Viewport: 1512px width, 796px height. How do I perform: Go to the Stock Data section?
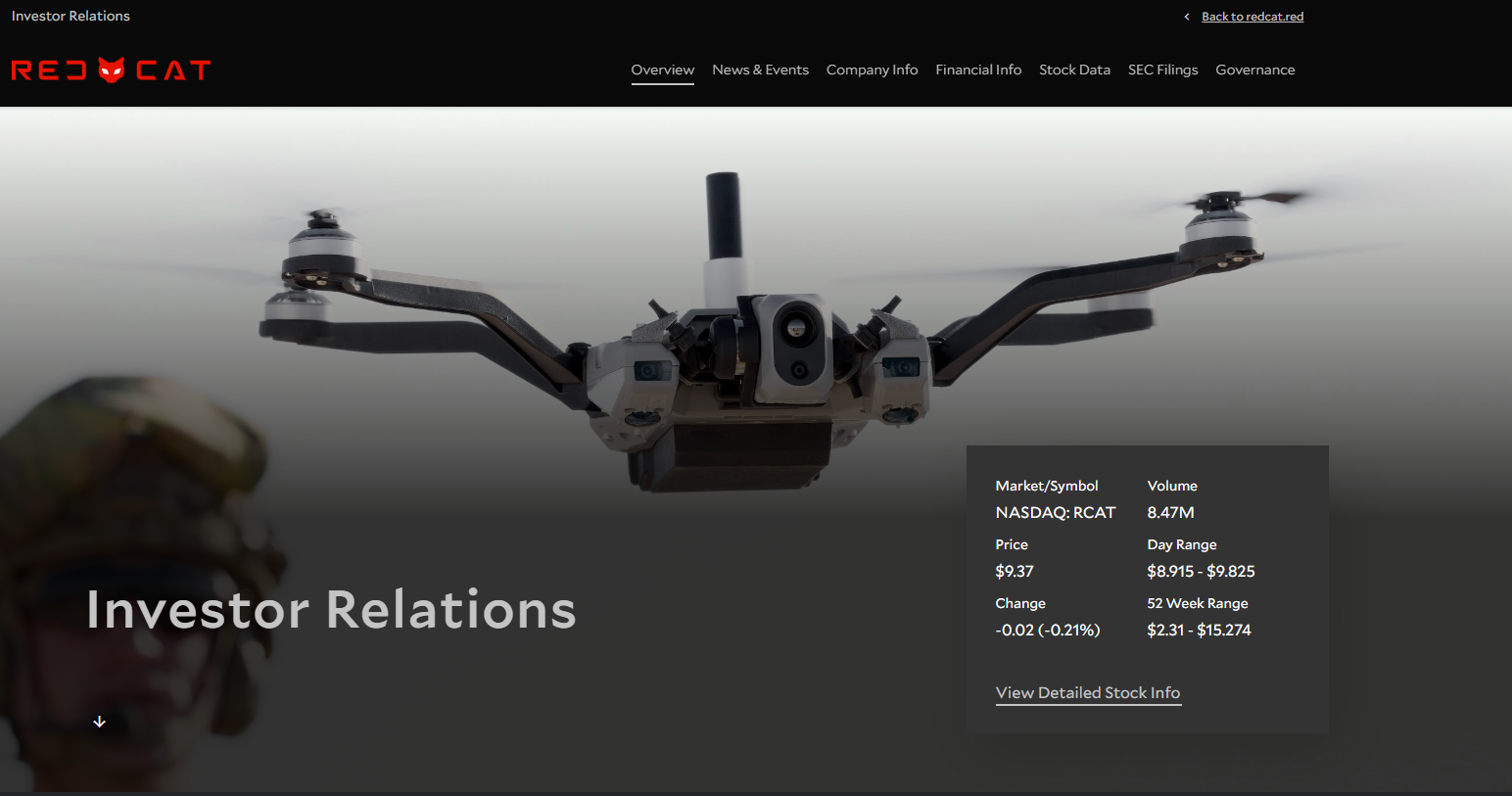click(x=1075, y=70)
